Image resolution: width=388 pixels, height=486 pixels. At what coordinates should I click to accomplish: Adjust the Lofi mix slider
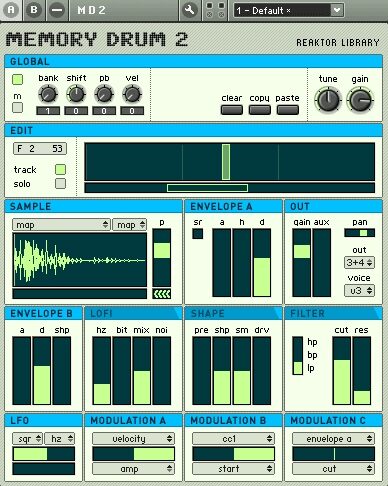click(142, 370)
